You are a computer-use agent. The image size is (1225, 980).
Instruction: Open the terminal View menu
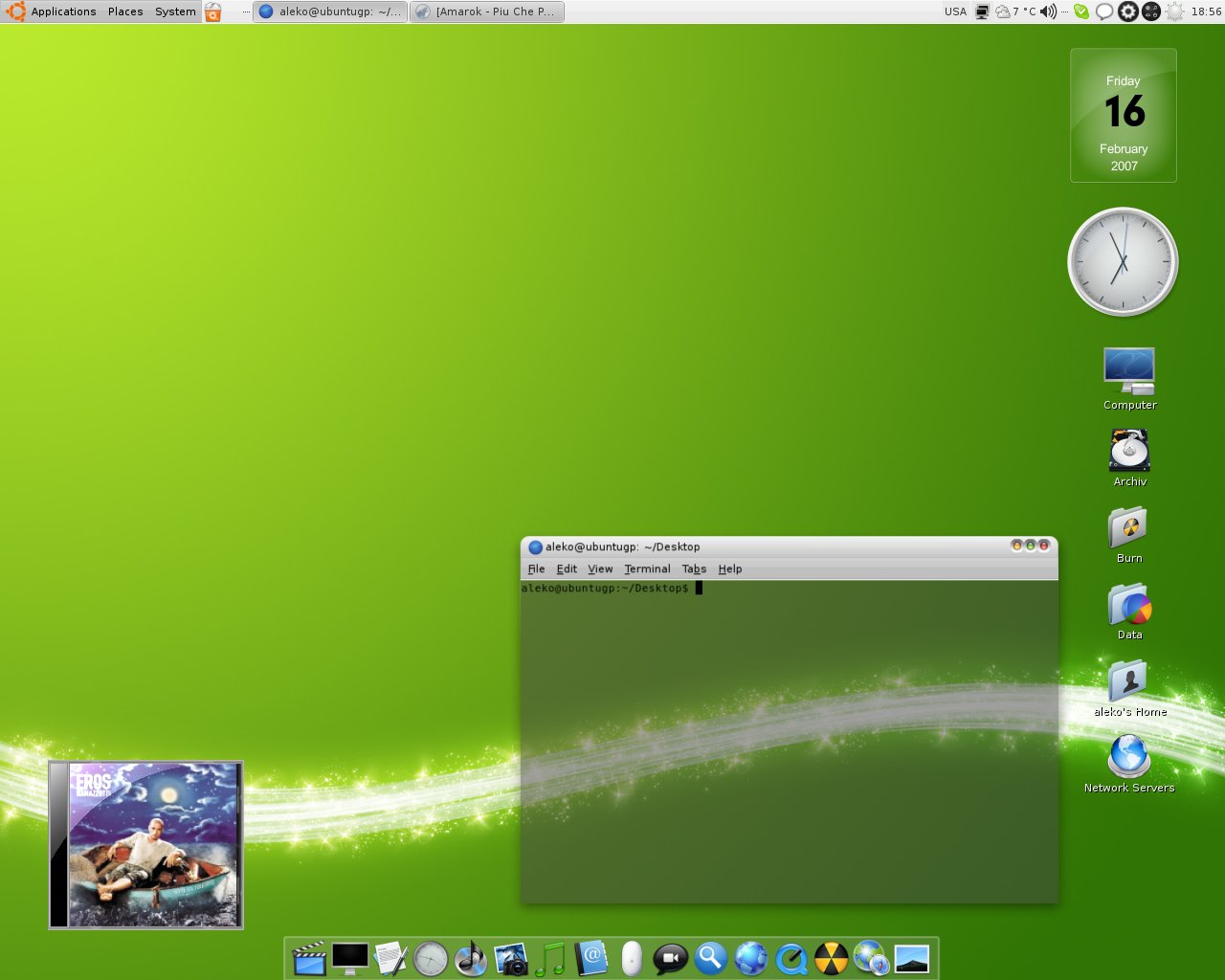point(600,568)
